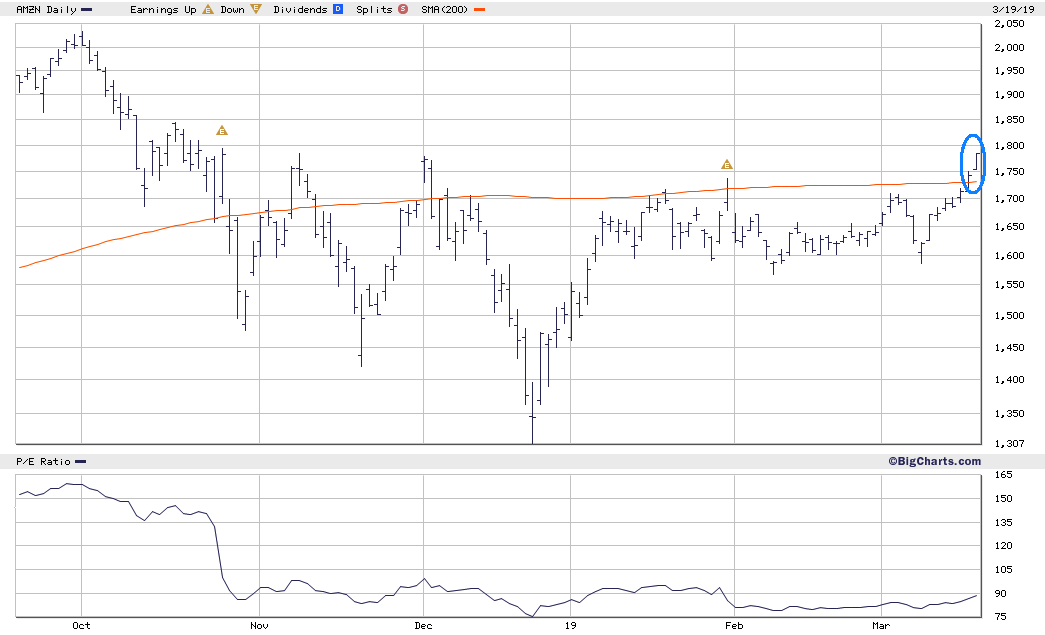The width and height of the screenshot is (1045, 635).
Task: Click the 1,950 price axis label
Action: point(1009,71)
